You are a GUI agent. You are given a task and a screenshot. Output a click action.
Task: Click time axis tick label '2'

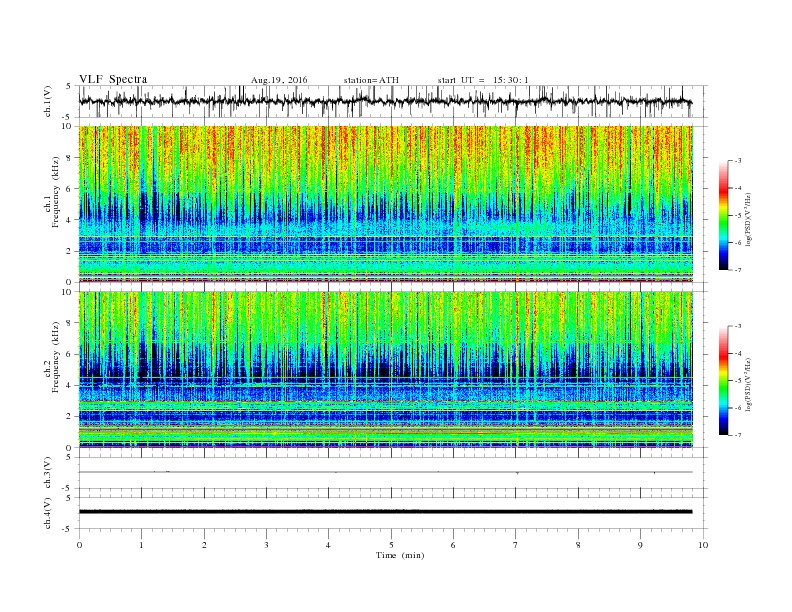click(x=204, y=545)
